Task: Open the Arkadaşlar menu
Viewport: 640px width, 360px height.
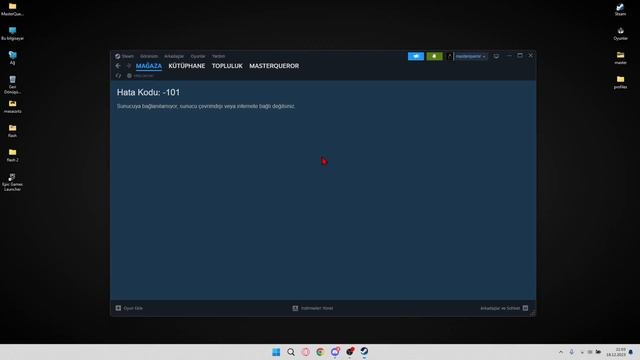Action: 174,56
